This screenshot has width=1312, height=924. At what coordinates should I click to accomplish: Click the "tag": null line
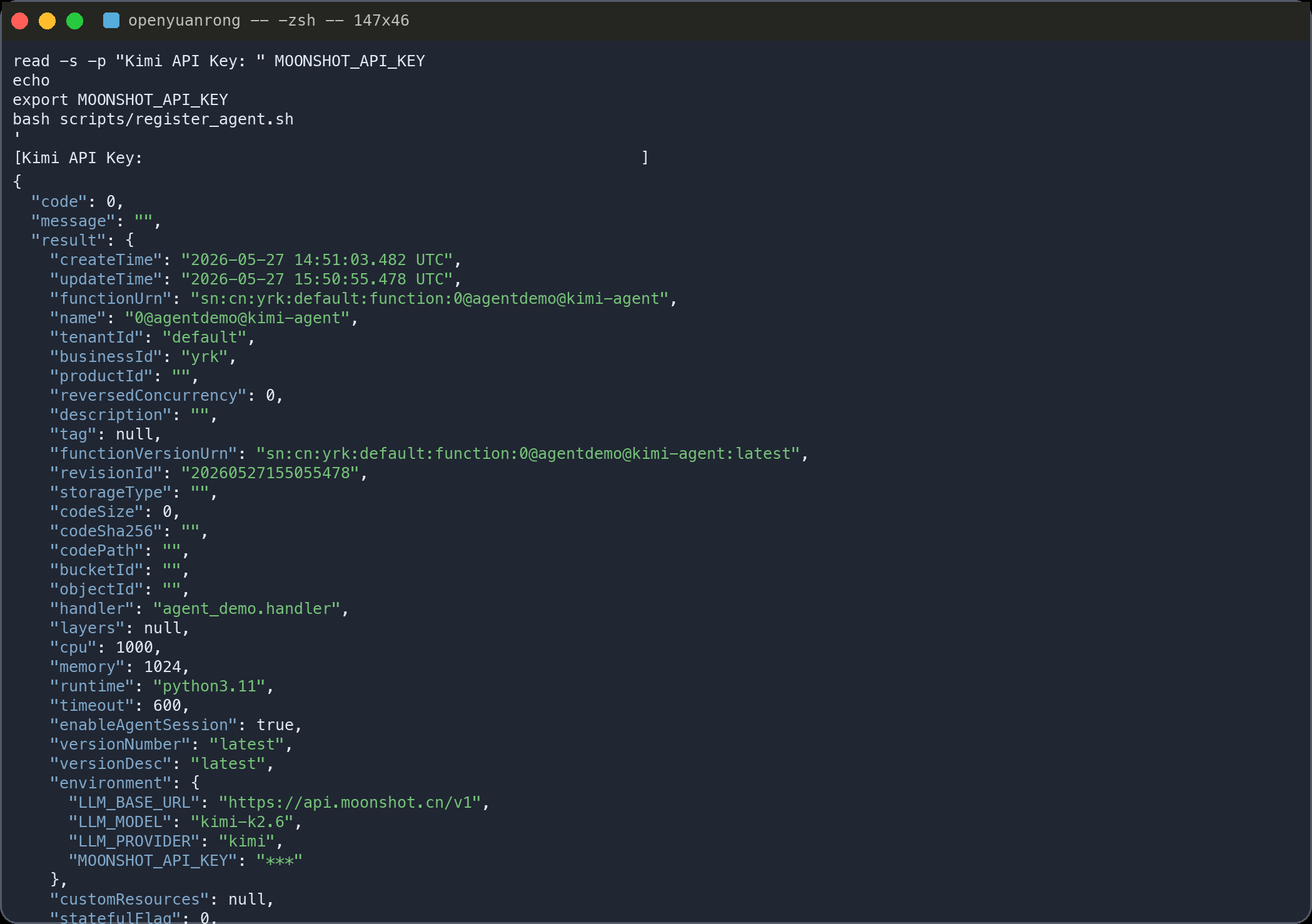[x=106, y=434]
